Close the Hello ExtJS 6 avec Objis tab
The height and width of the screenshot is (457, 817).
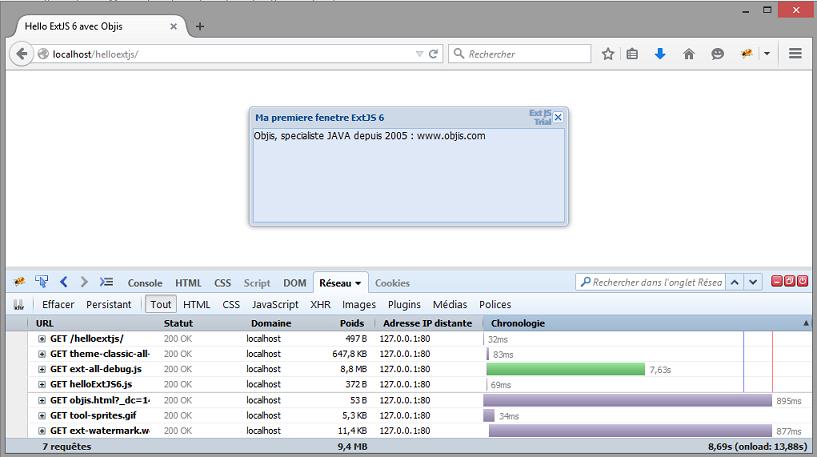click(174, 27)
